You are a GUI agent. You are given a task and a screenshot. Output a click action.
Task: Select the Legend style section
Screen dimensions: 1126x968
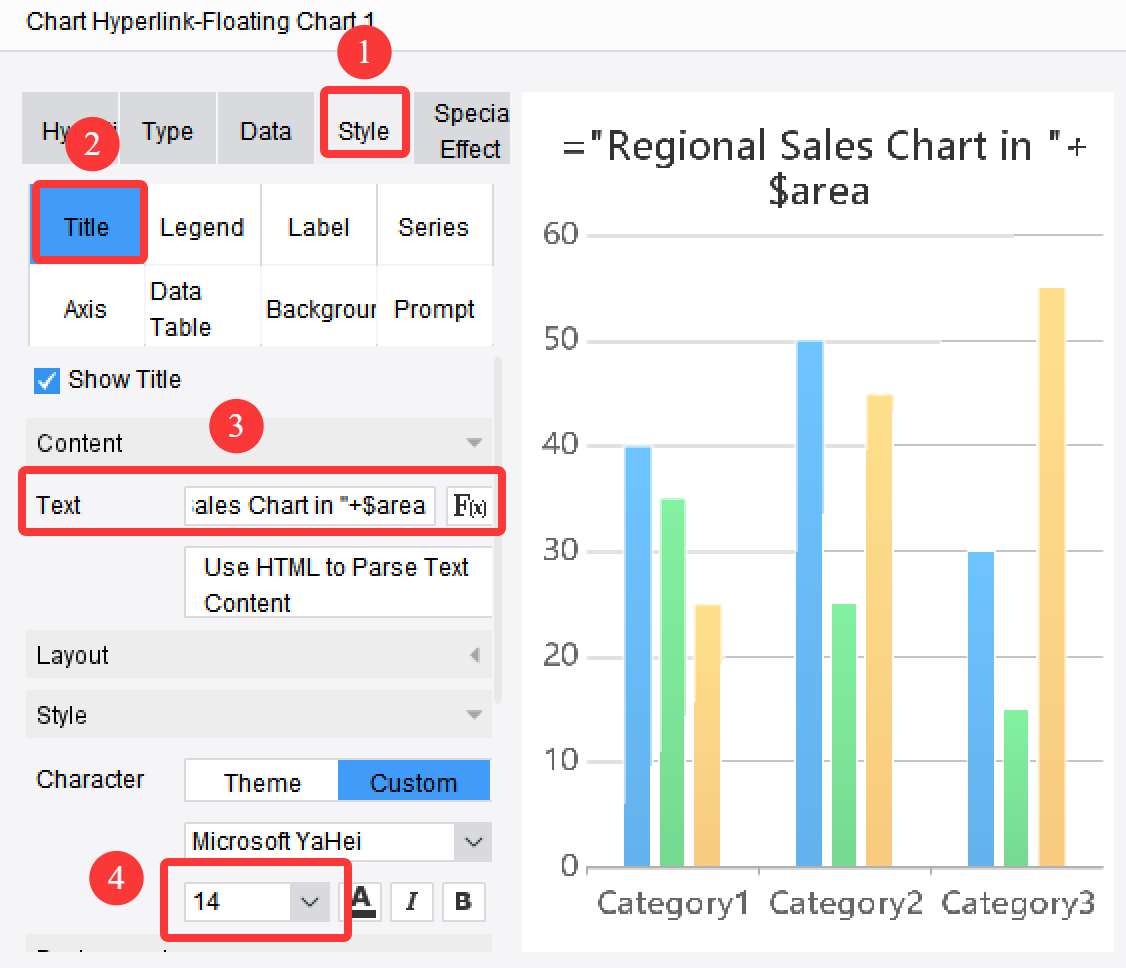[202, 227]
